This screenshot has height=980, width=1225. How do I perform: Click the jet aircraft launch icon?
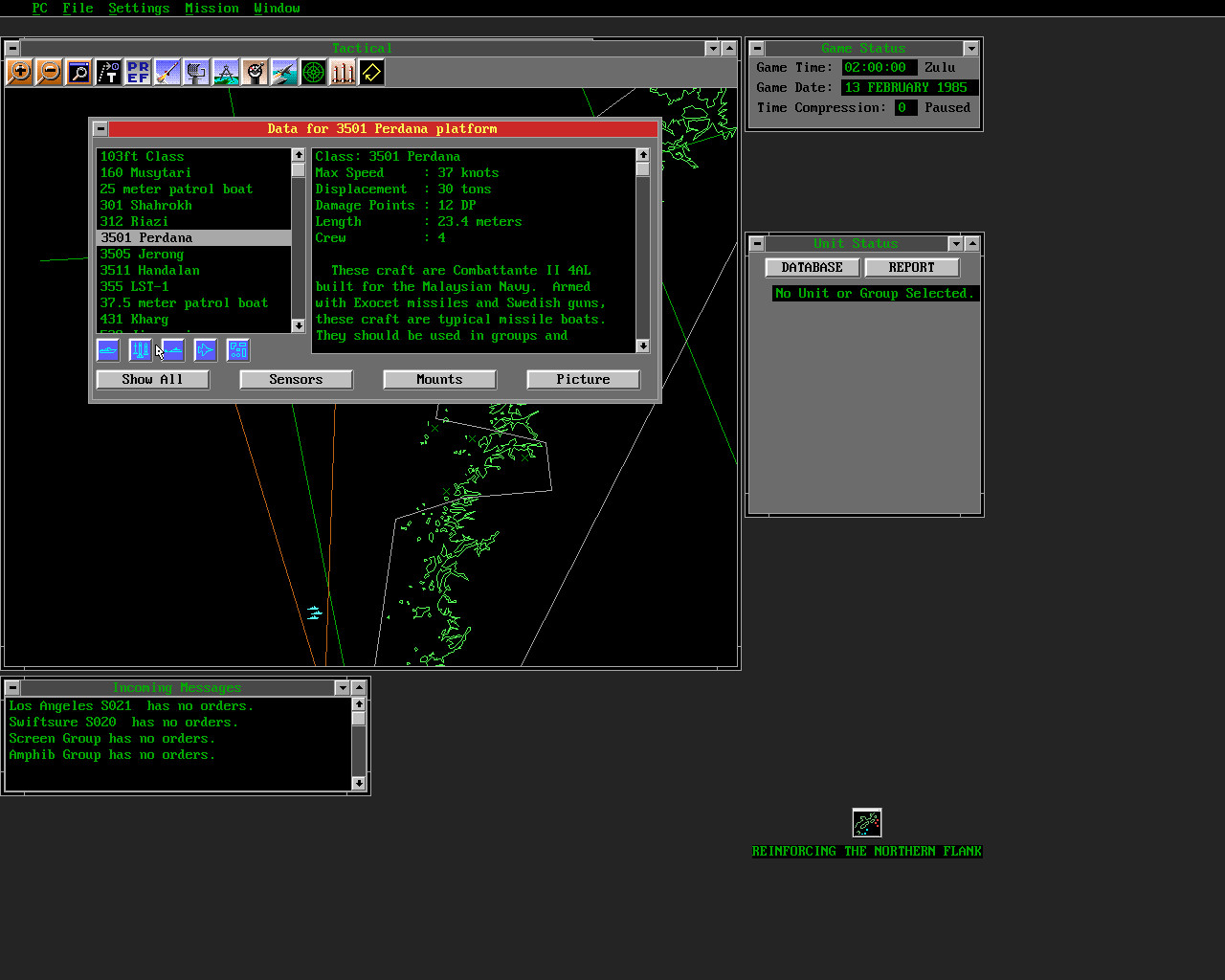point(284,72)
